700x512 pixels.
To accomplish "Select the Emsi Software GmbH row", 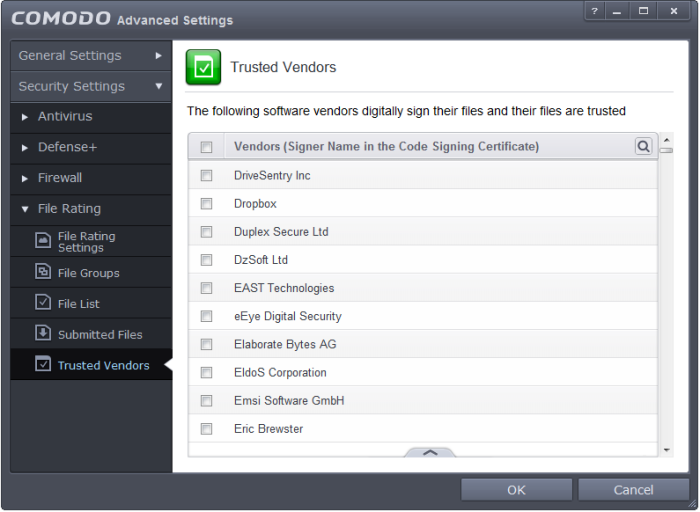I will click(423, 400).
